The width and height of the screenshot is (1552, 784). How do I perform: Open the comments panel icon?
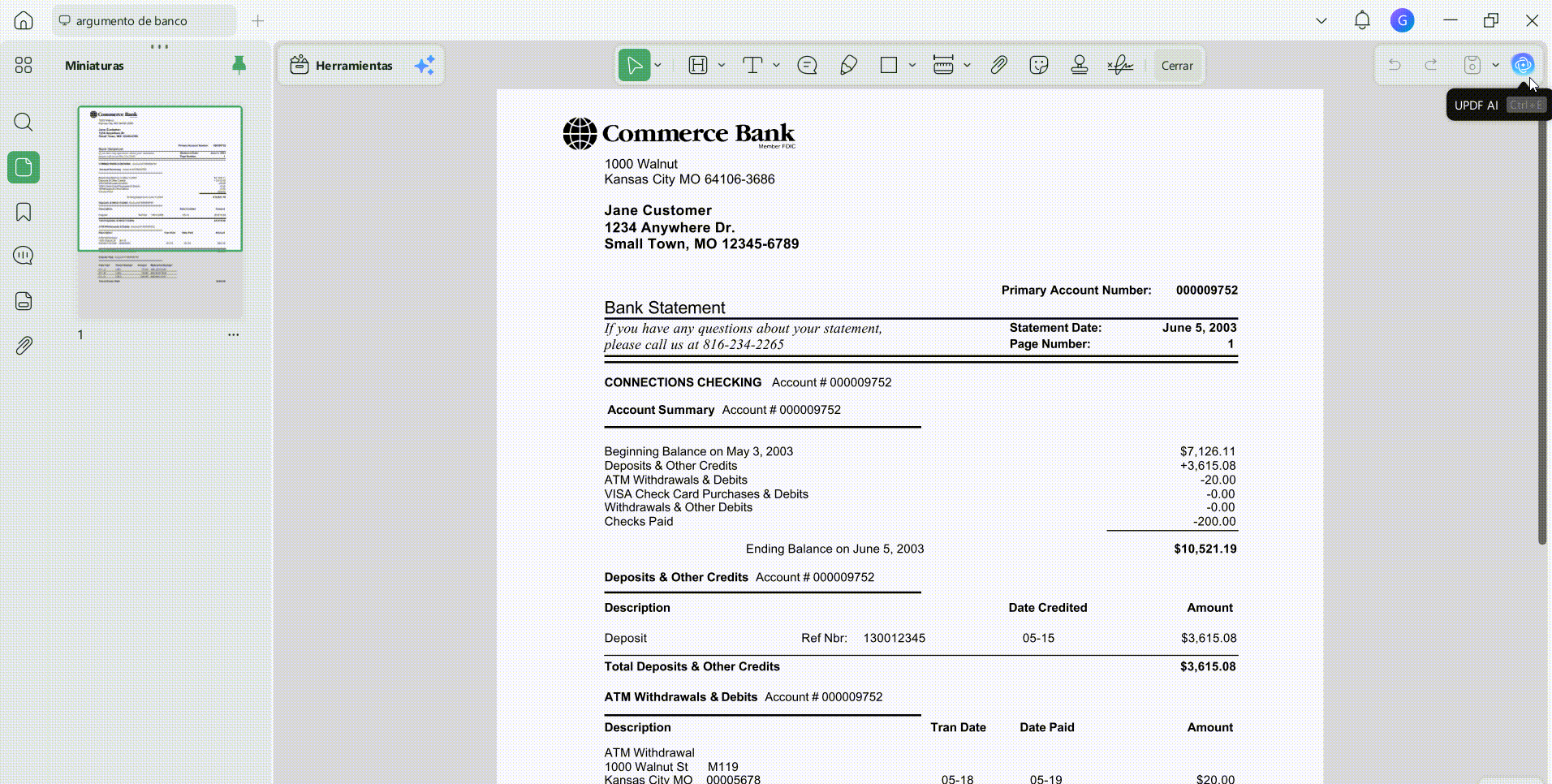click(24, 256)
